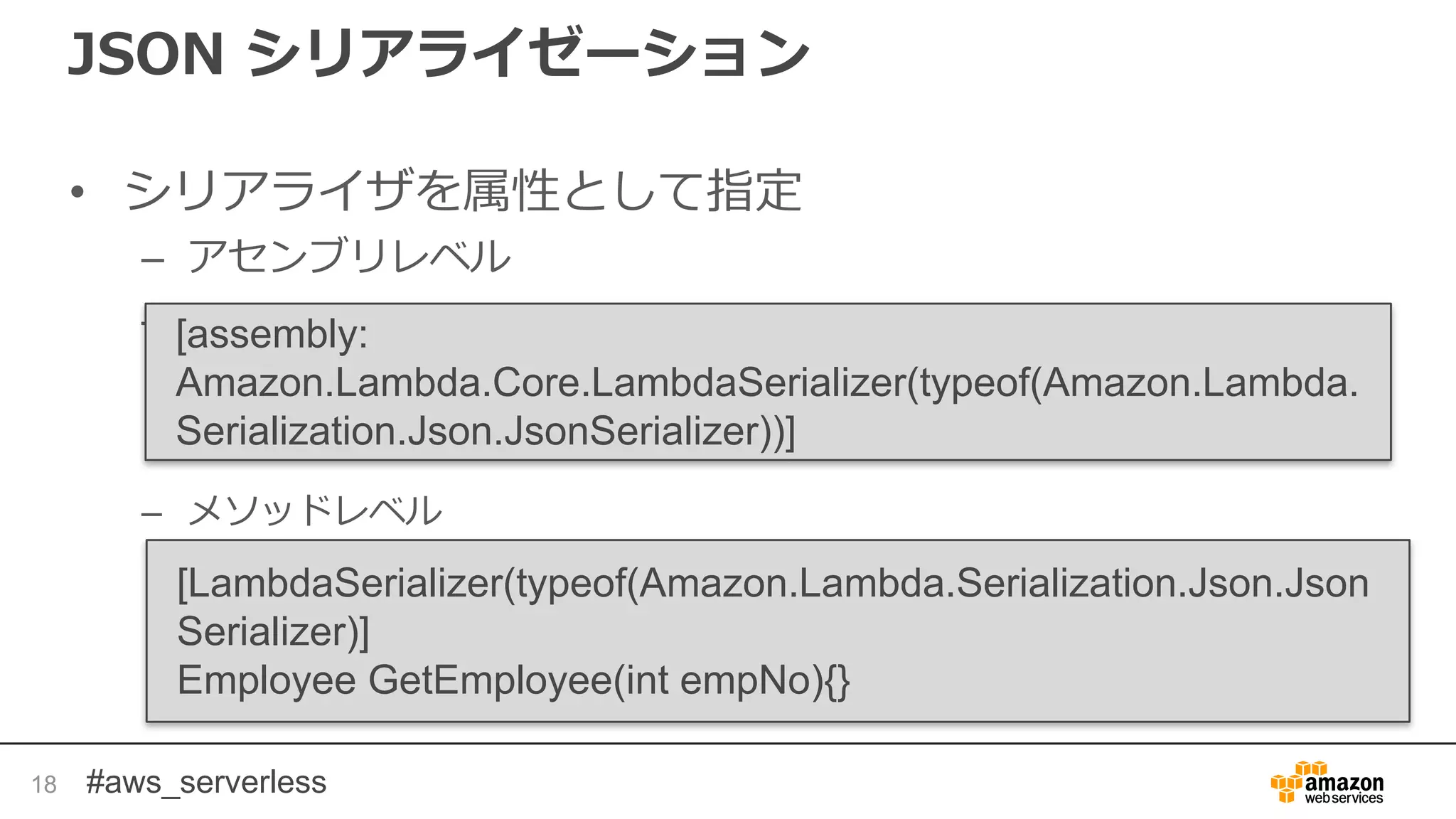
Task: Click the '[LambdaSerializer(typeof' code line
Action: pos(772,583)
